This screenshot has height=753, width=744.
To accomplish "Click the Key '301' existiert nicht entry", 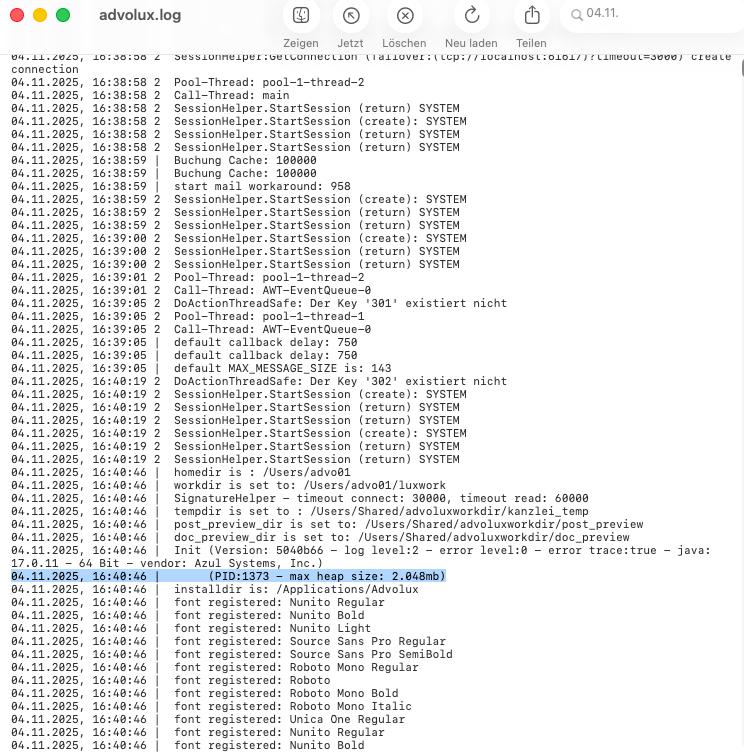I will pos(340,303).
